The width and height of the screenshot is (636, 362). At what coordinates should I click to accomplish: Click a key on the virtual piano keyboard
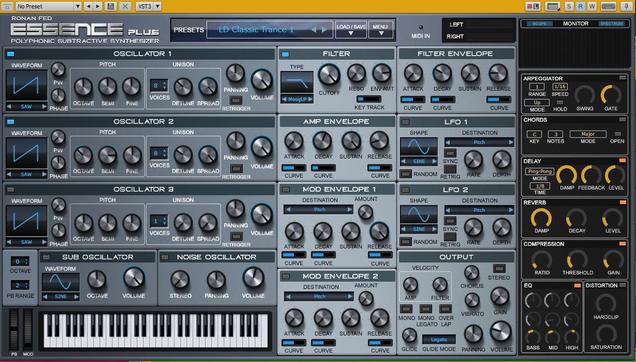pyautogui.click(x=156, y=330)
